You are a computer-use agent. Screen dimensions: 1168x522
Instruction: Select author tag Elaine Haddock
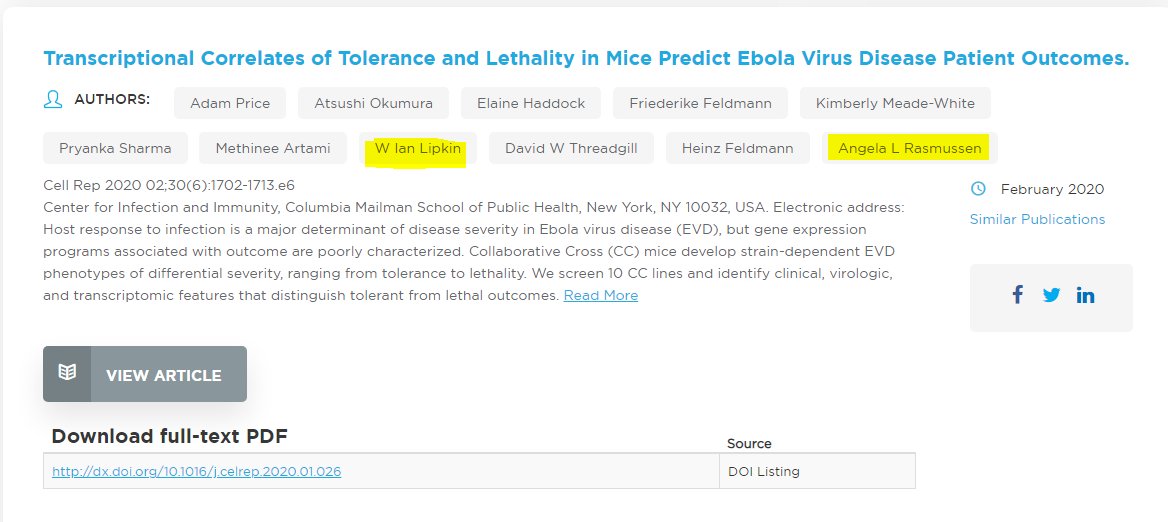tap(530, 103)
